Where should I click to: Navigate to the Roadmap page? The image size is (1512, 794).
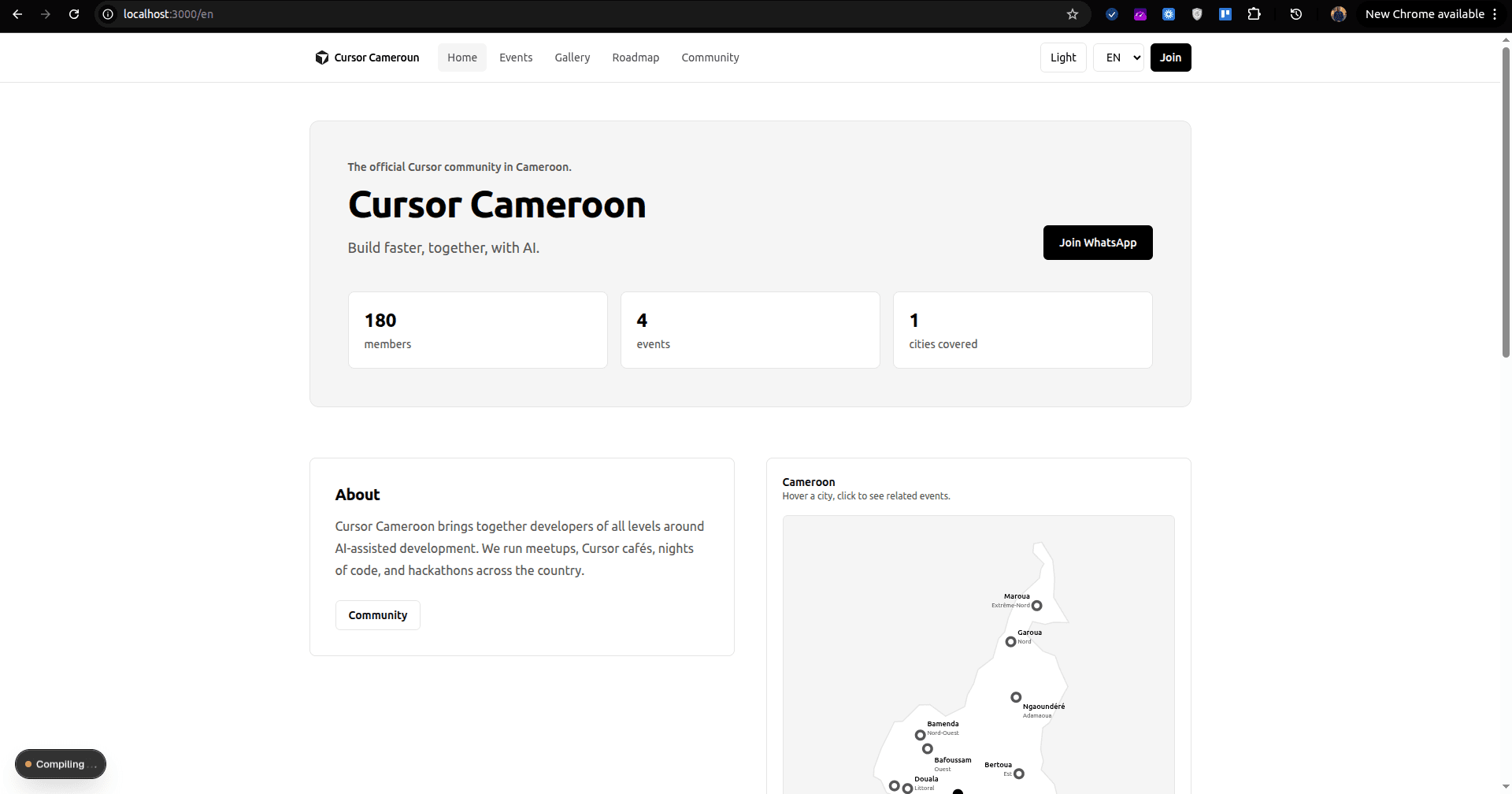[x=636, y=58]
